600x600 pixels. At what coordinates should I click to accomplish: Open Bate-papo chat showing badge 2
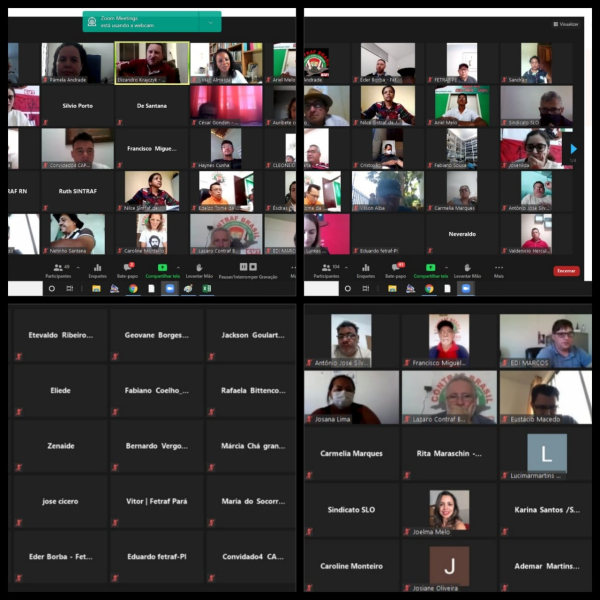pyautogui.click(x=127, y=271)
